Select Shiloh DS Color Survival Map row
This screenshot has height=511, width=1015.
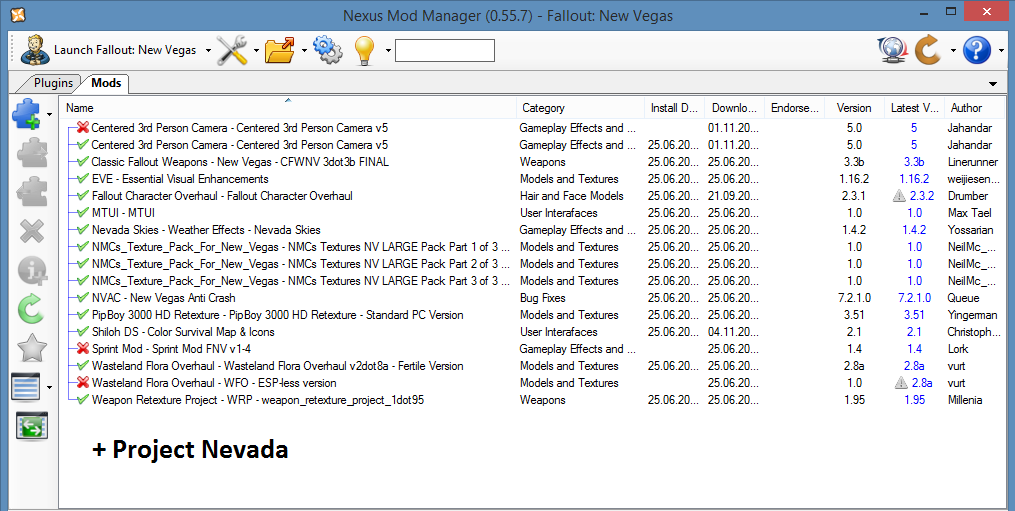click(531, 332)
